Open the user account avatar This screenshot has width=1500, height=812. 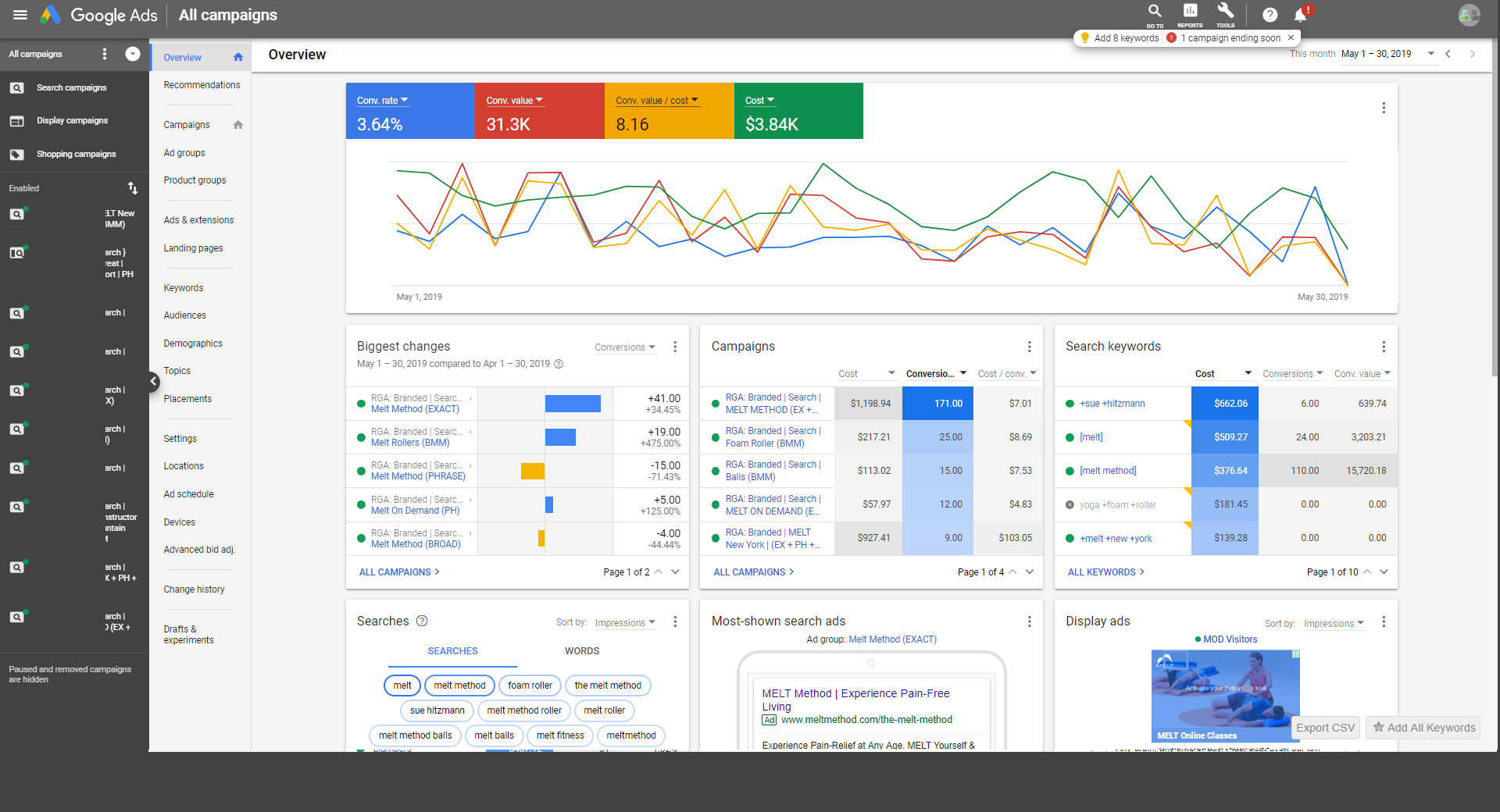coord(1469,15)
